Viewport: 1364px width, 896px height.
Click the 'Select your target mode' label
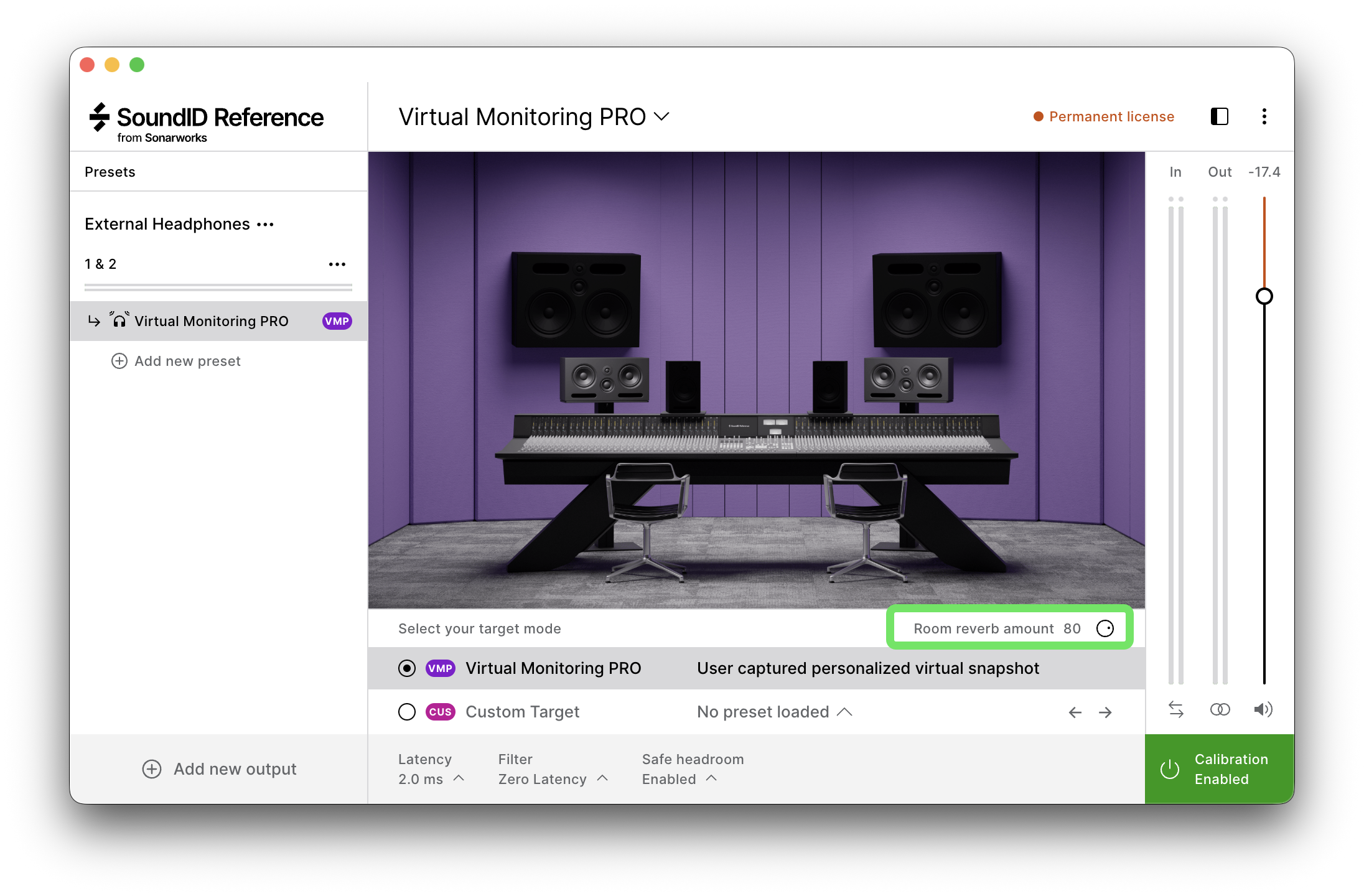[480, 628]
